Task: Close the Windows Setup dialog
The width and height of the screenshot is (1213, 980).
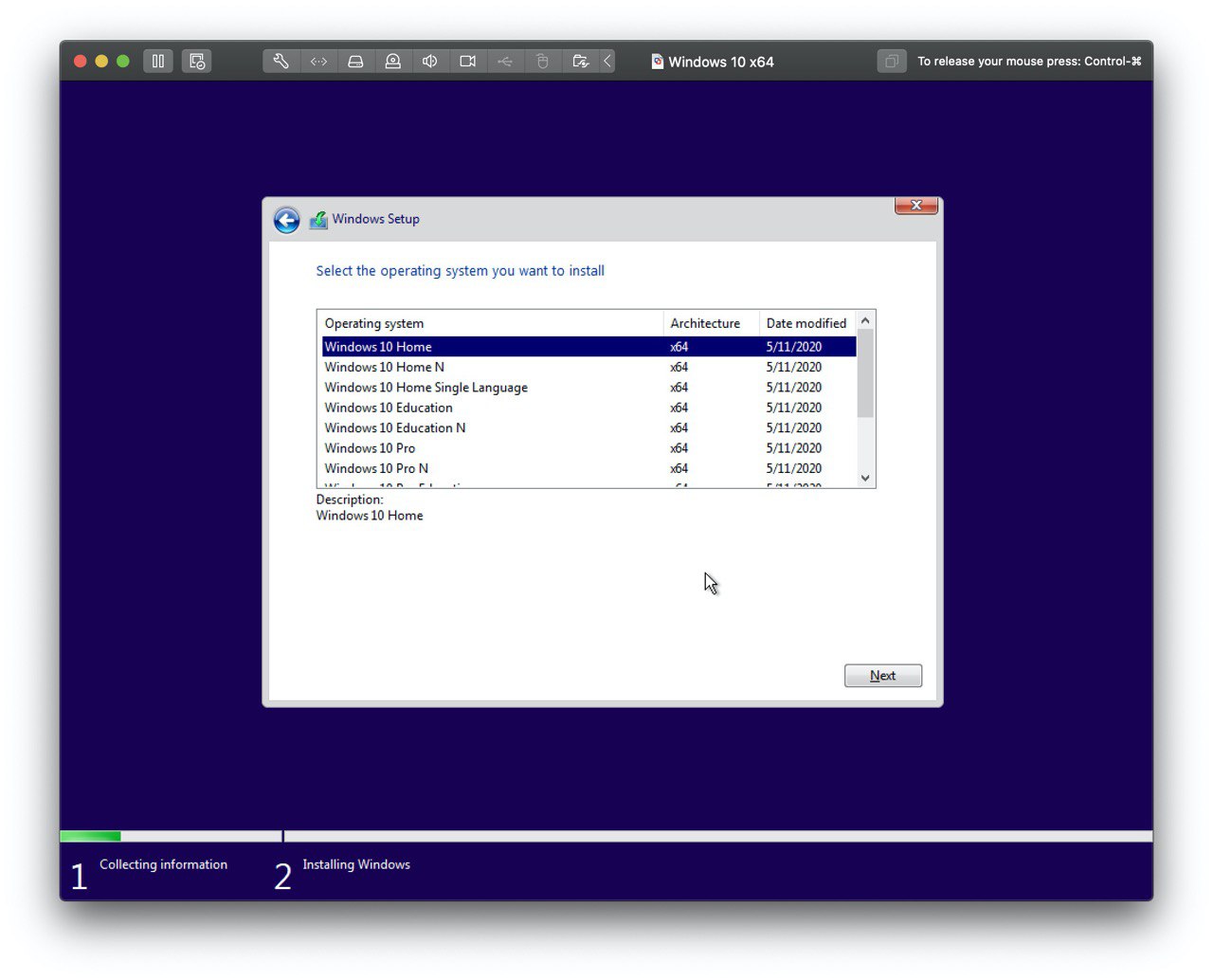Action: pyautogui.click(x=916, y=206)
